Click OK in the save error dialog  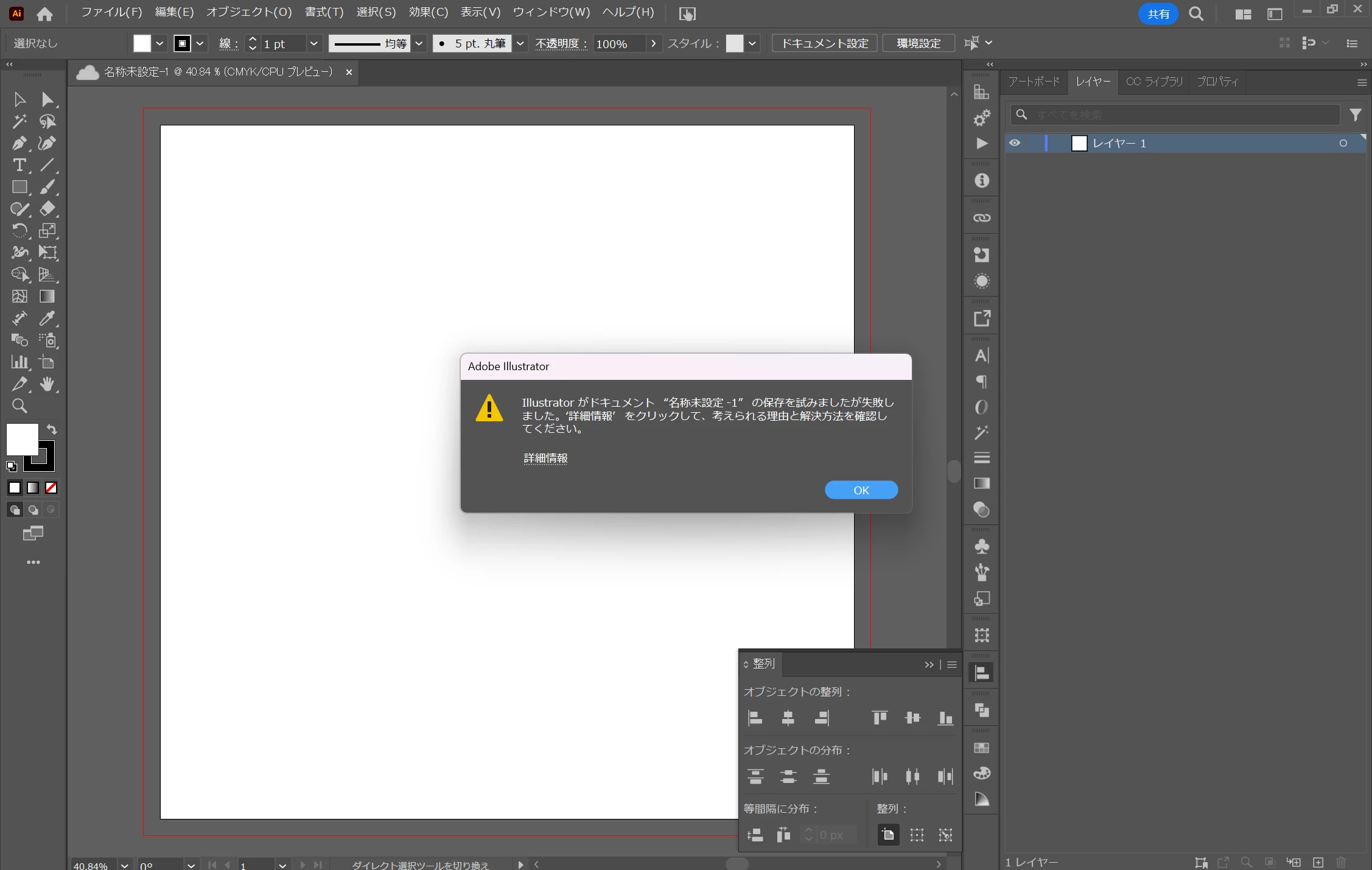click(x=861, y=490)
